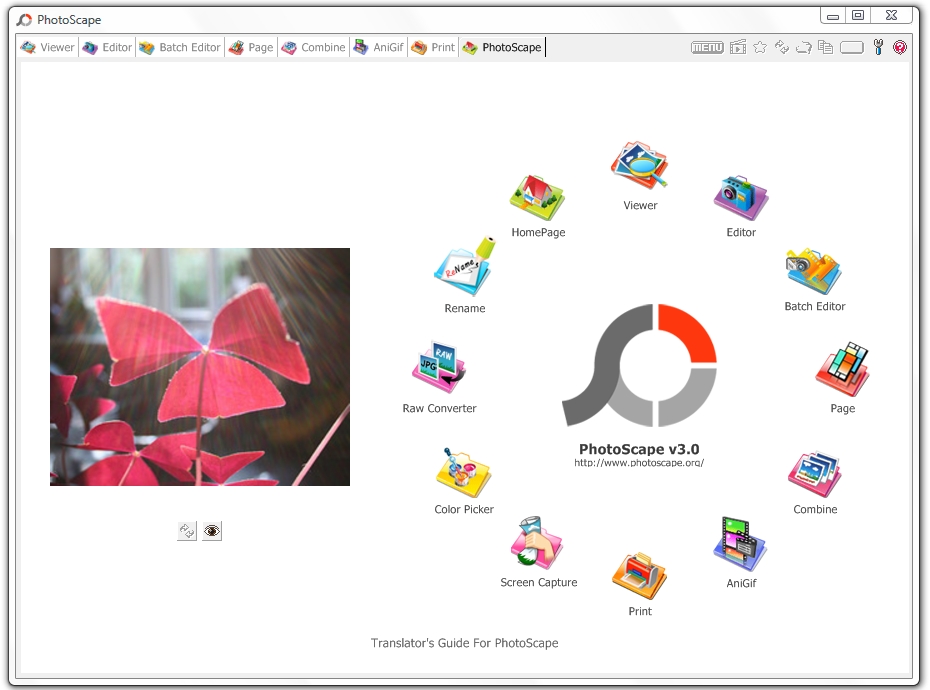Toggle the eye button below the photo
The width and height of the screenshot is (930, 690).
point(212,531)
